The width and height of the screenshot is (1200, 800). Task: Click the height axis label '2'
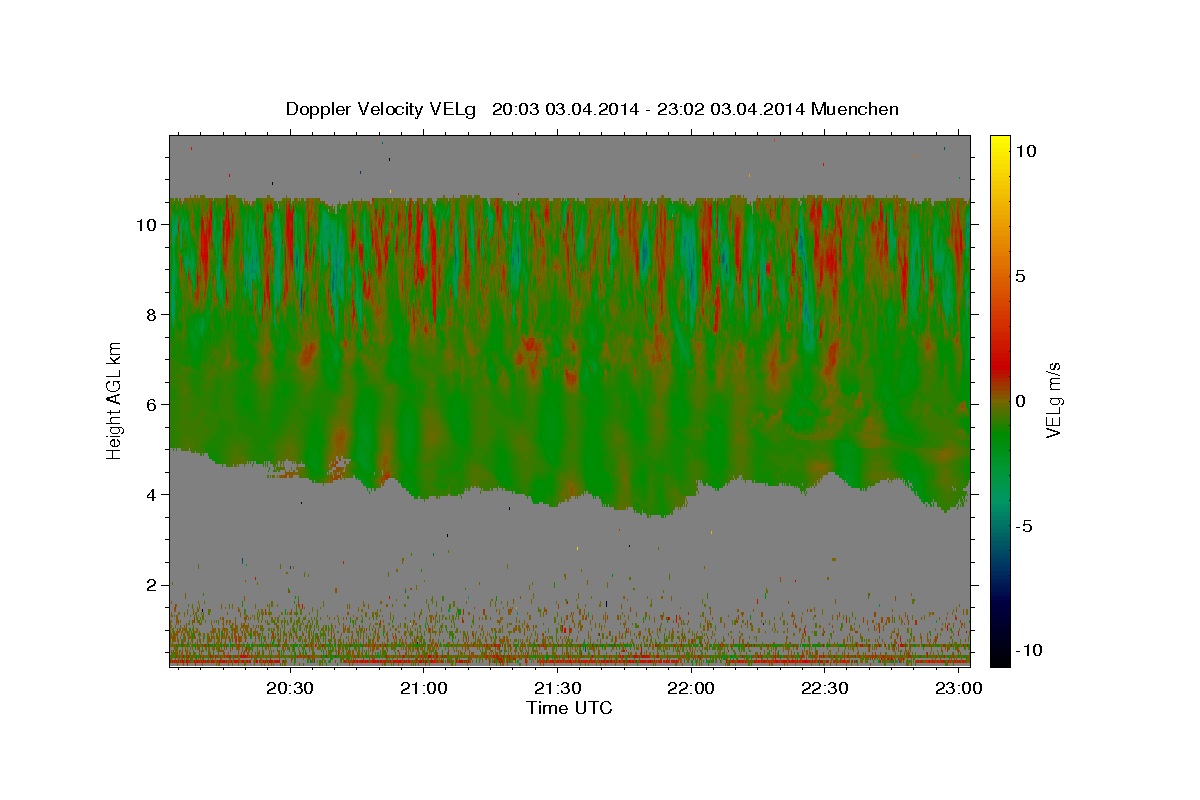151,585
